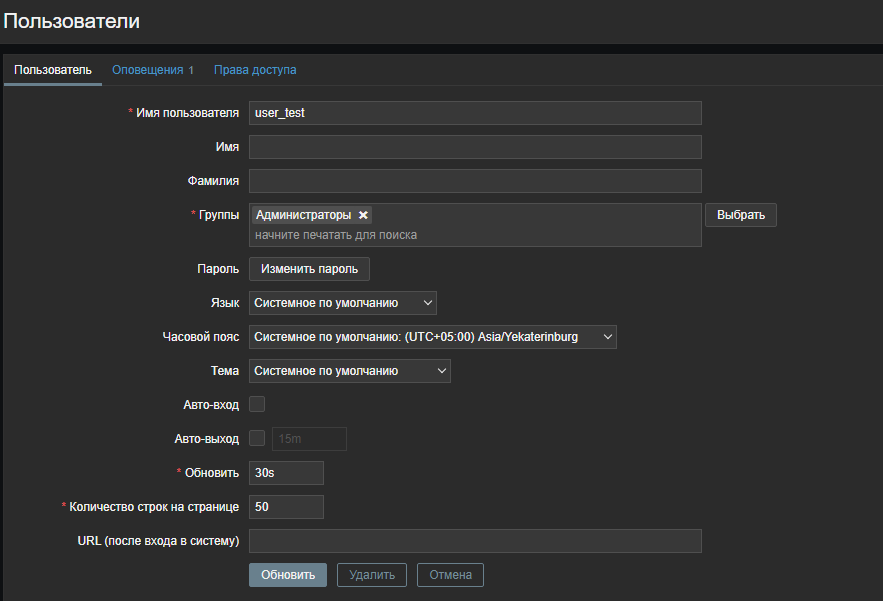Click into the Имя input field
The image size is (883, 601).
[x=475, y=147]
